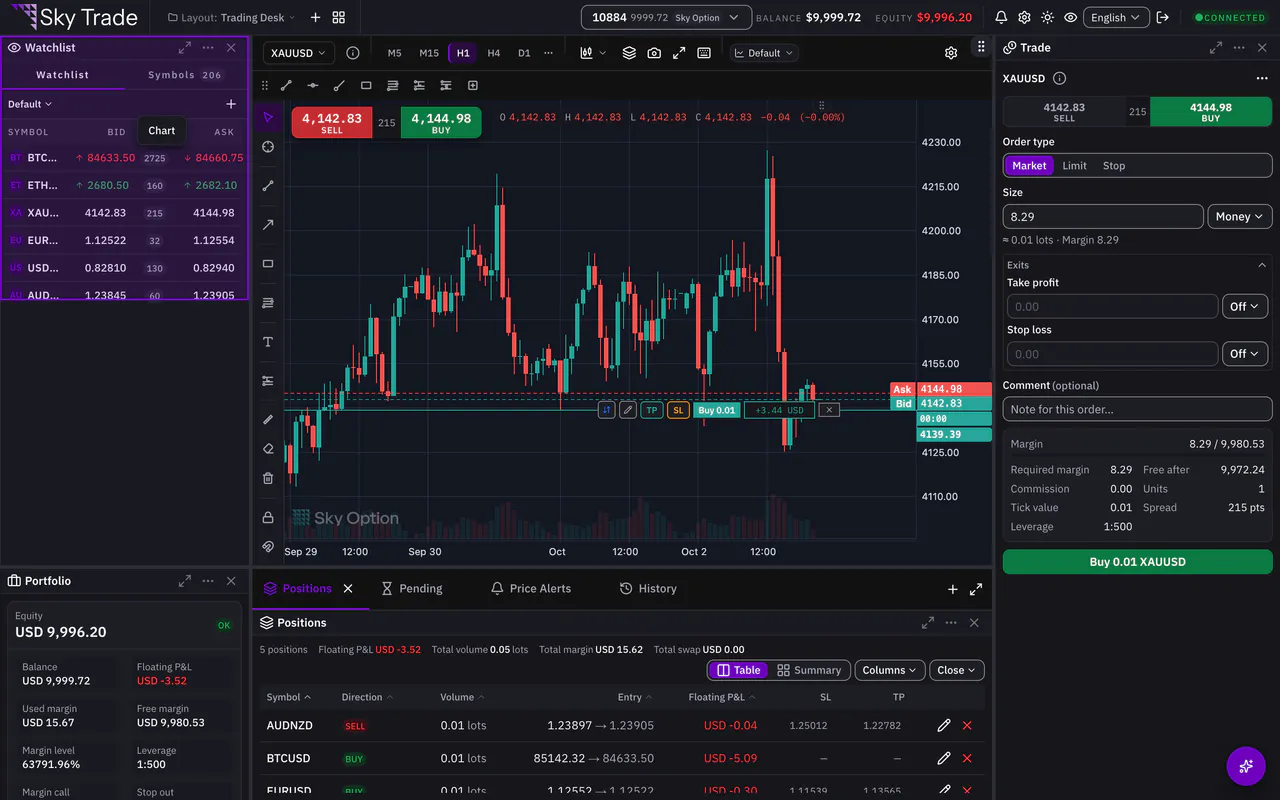Edit the AUDNZD position with pencil icon
This screenshot has width=1280, height=800.
pos(943,726)
